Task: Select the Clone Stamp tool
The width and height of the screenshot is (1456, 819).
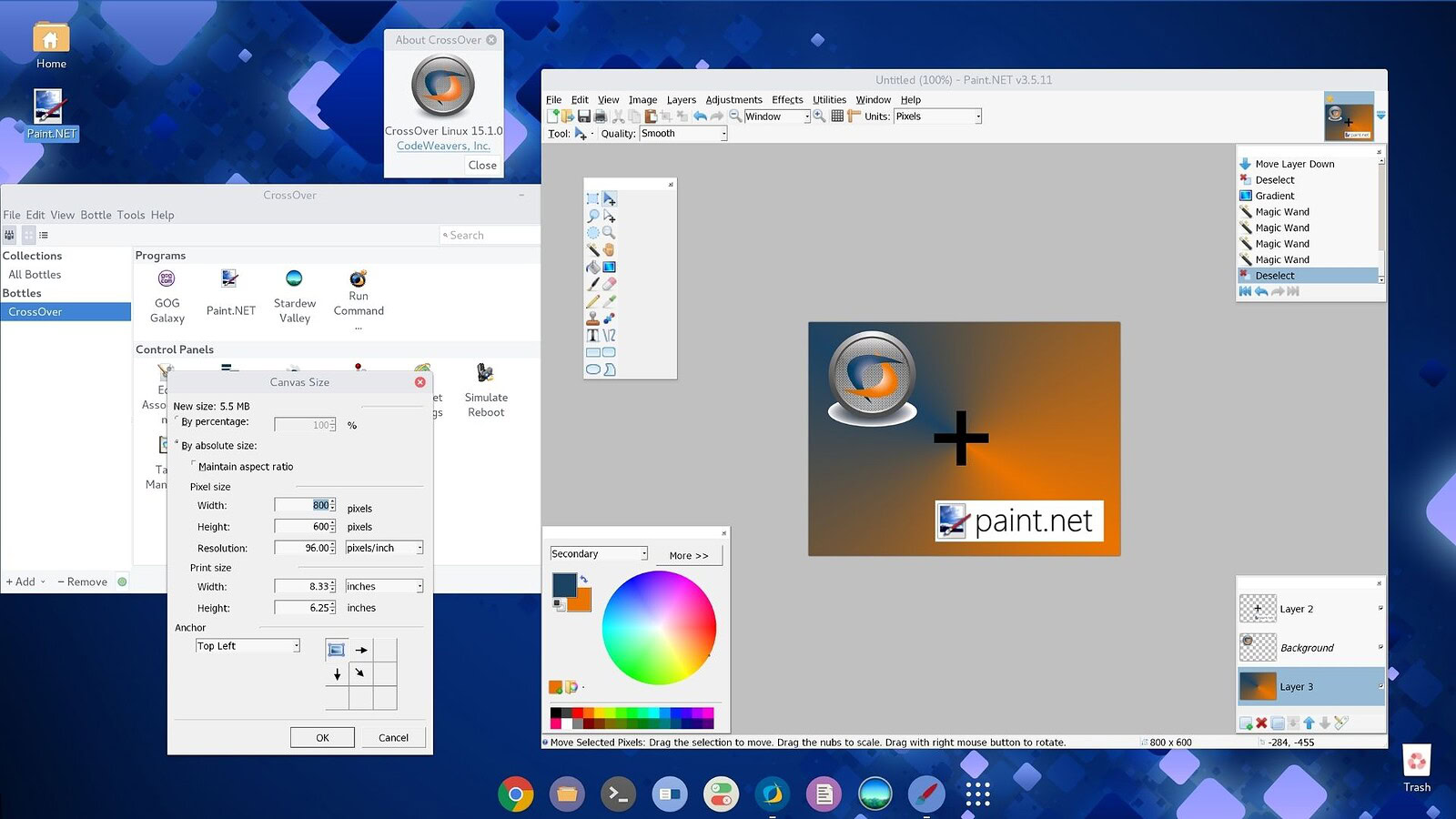Action: [592, 318]
